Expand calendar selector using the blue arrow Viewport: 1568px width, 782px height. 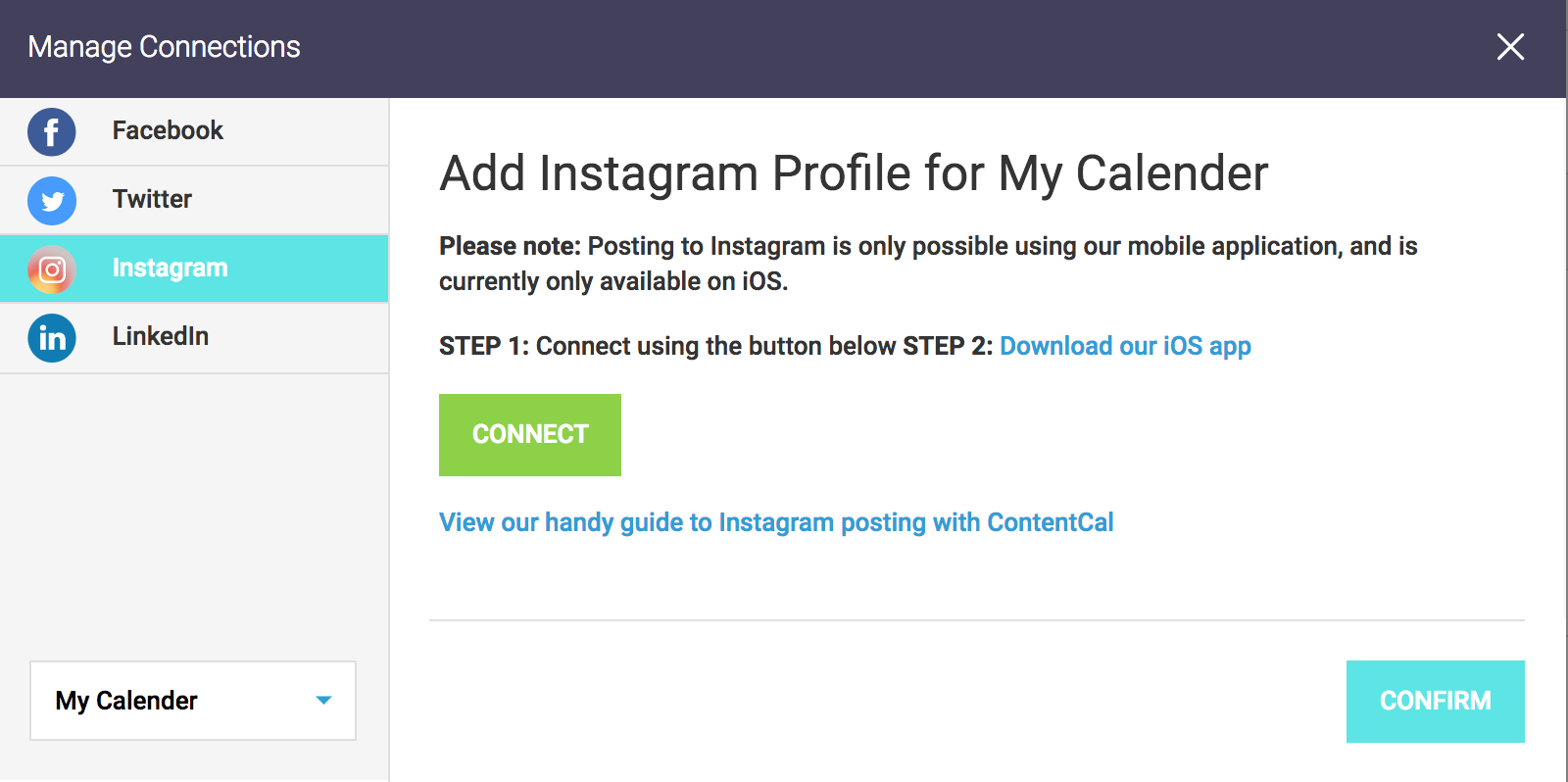323,701
